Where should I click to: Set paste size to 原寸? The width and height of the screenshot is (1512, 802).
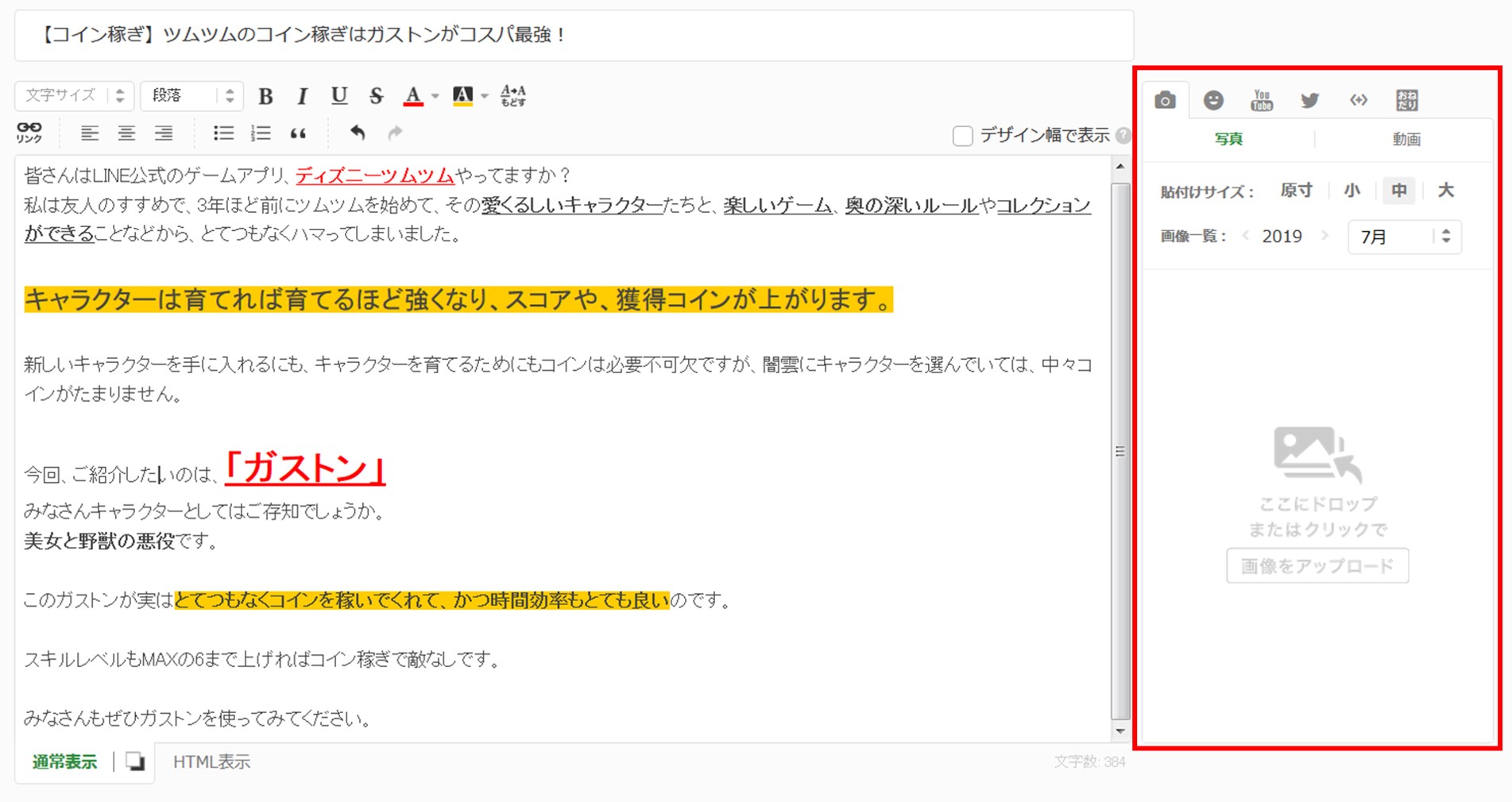1297,191
